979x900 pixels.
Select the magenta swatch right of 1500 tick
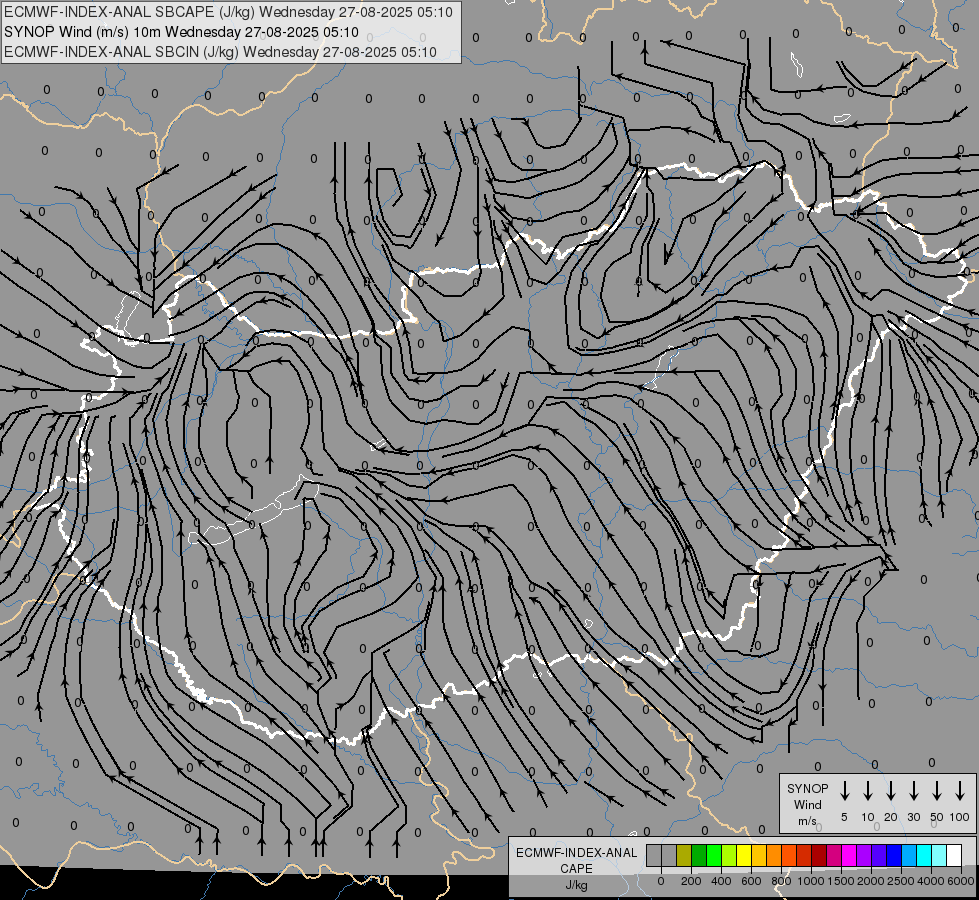coord(849,855)
